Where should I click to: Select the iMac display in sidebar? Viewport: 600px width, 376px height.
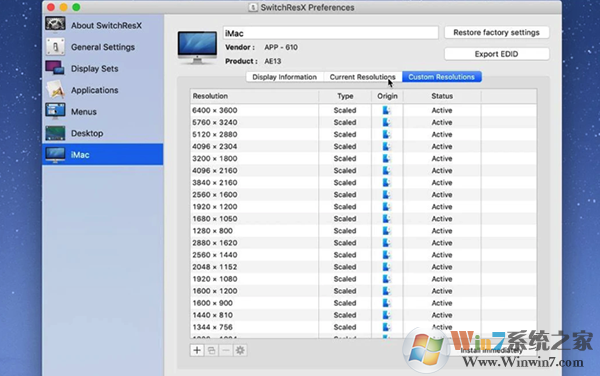point(103,155)
